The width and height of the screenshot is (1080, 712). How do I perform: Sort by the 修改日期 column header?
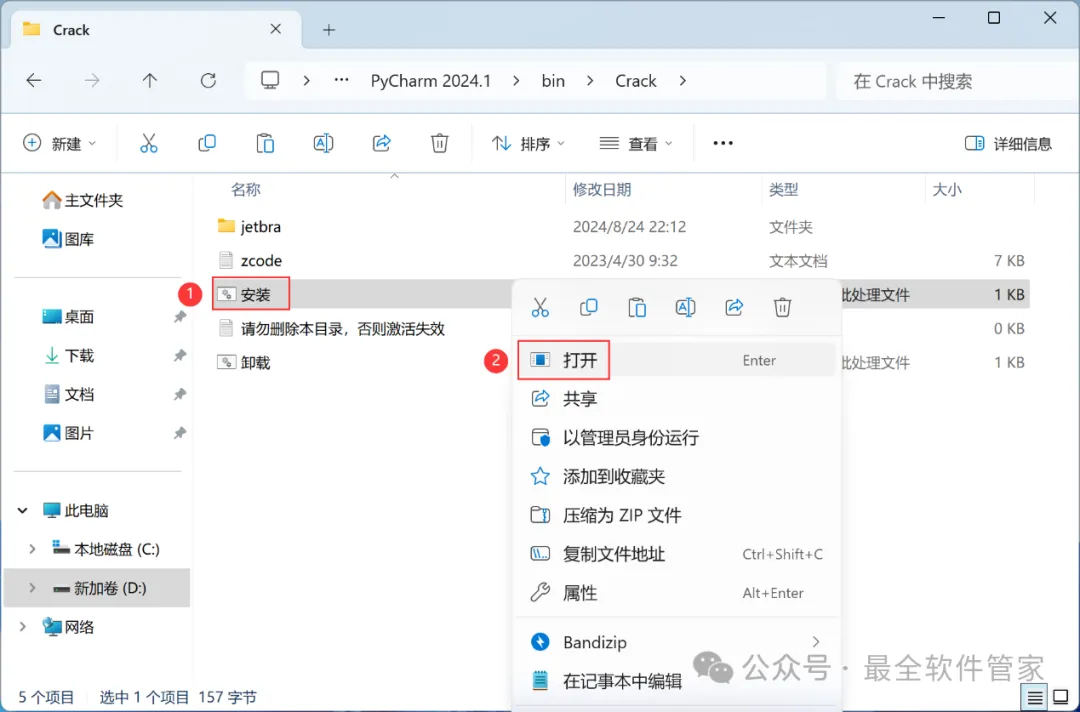point(602,189)
